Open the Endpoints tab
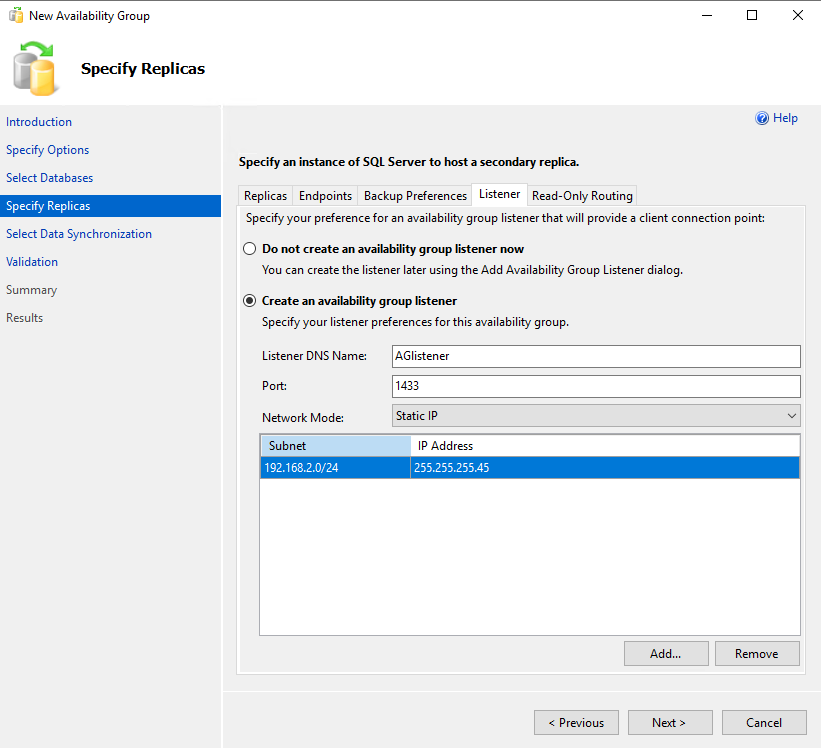This screenshot has width=821, height=748. tap(325, 196)
